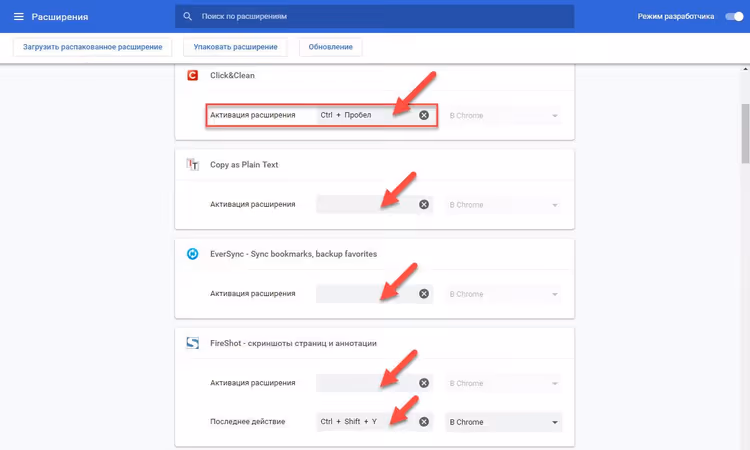Click Активация расширения label under Copy as Plain Text

click(253, 204)
